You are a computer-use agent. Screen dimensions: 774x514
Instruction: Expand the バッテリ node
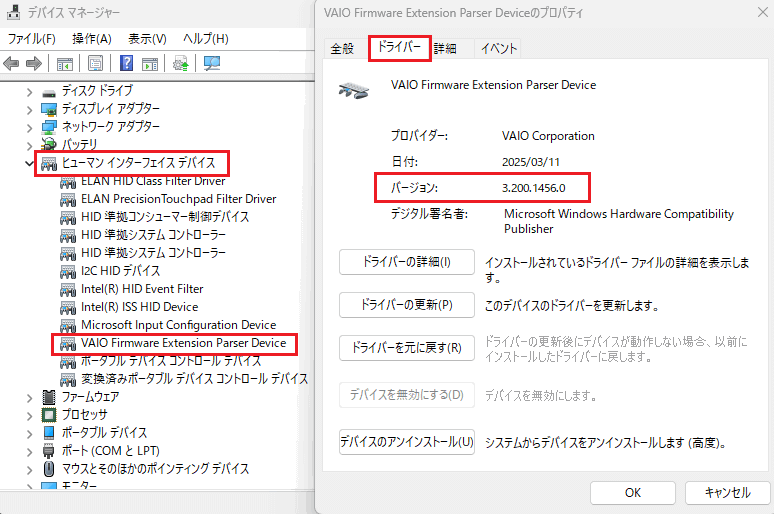click(29, 146)
